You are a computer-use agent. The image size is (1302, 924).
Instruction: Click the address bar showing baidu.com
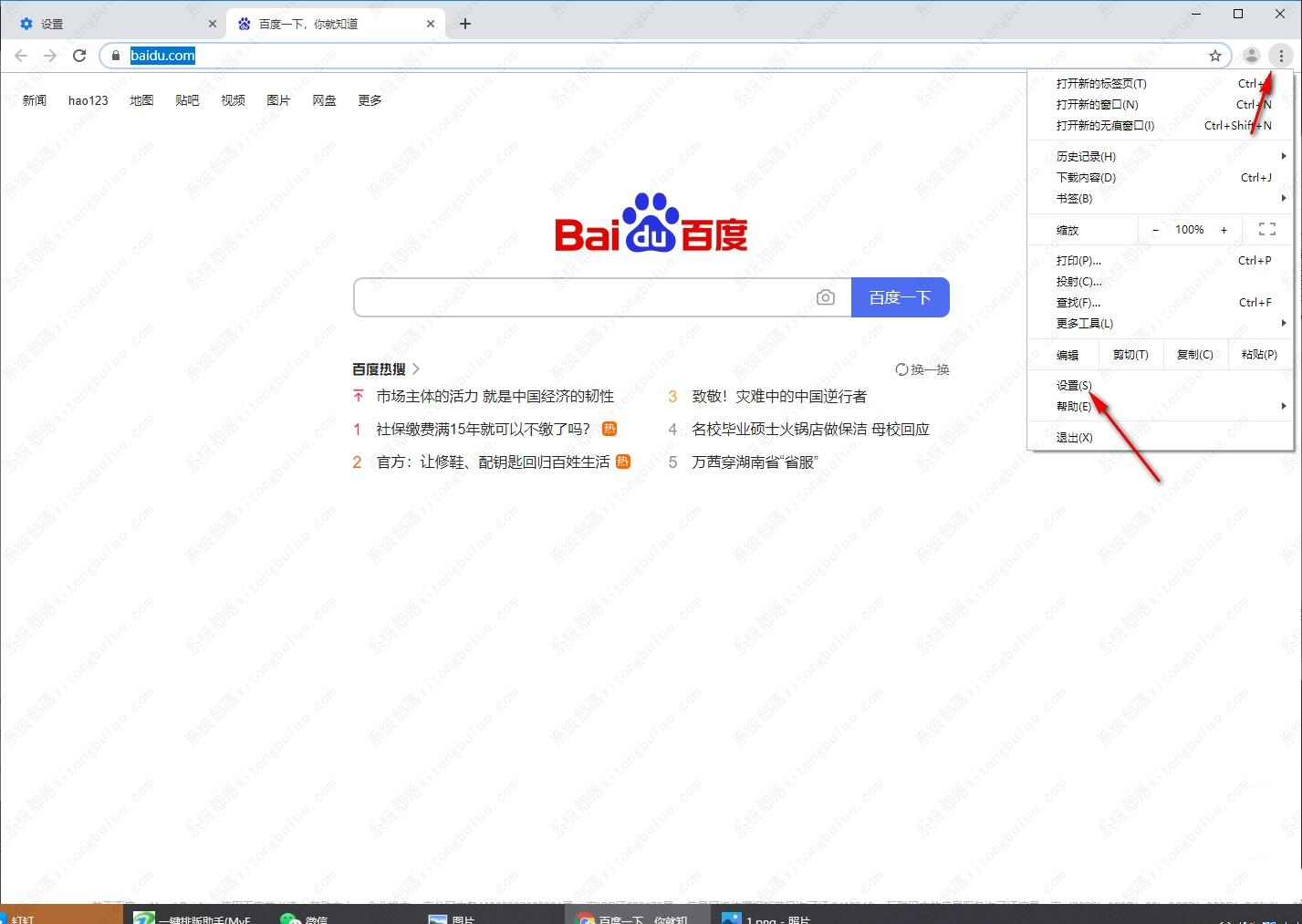pos(664,56)
